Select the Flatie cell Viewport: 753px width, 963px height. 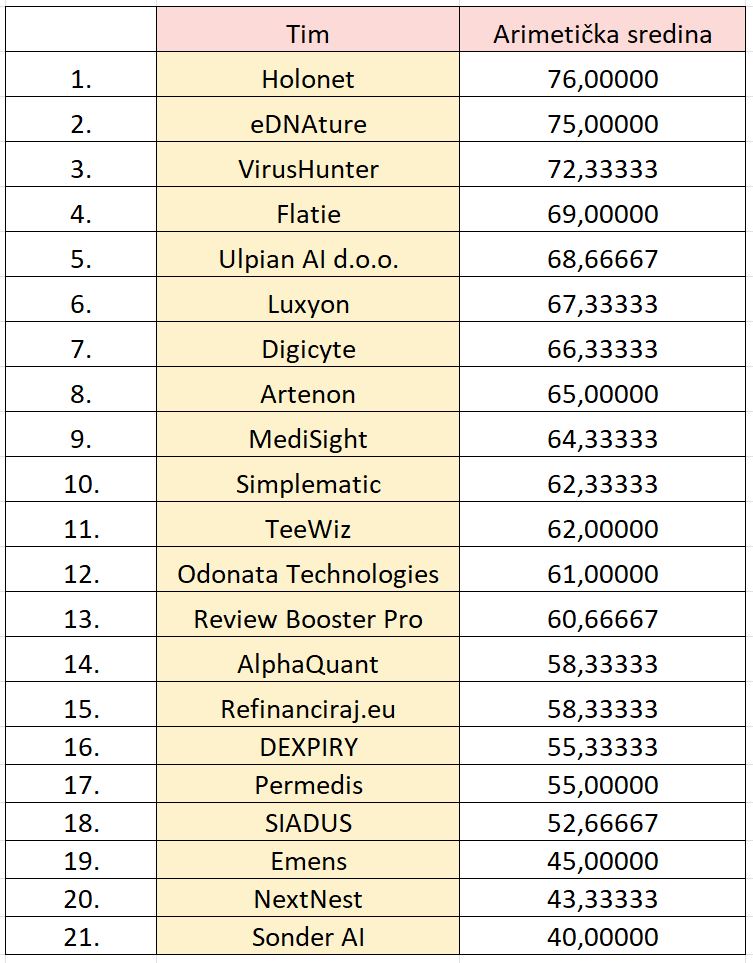pos(307,214)
